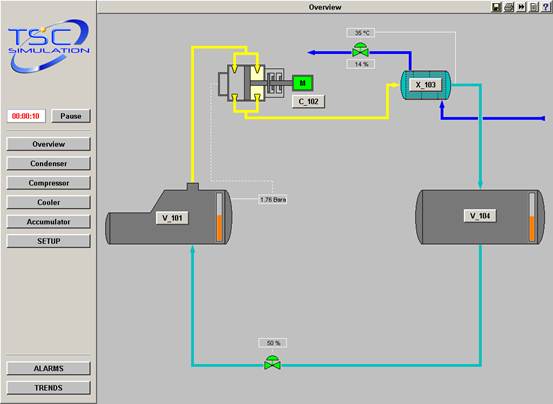Click the fast-forward double arrow icon
Image resolution: width=553 pixels, height=404 pixels.
(521, 7)
